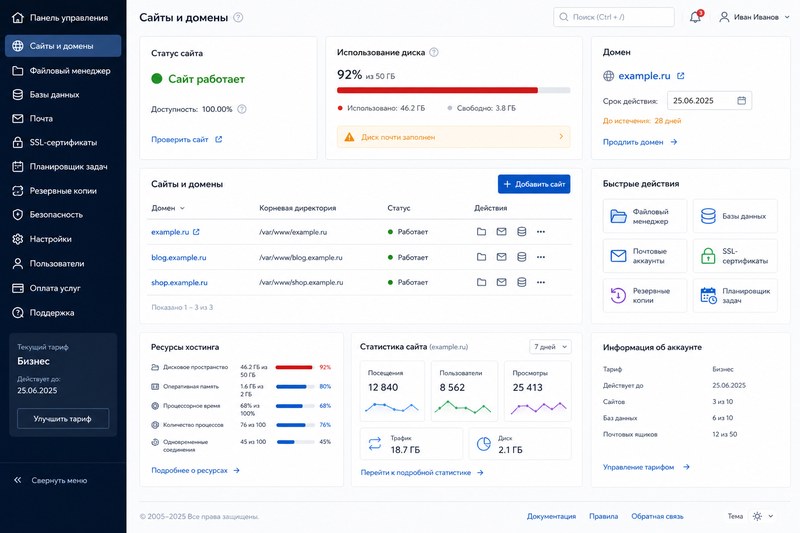Open Файловый менеджер in sidebar
Screen dimensions: 800x533
pos(63,71)
